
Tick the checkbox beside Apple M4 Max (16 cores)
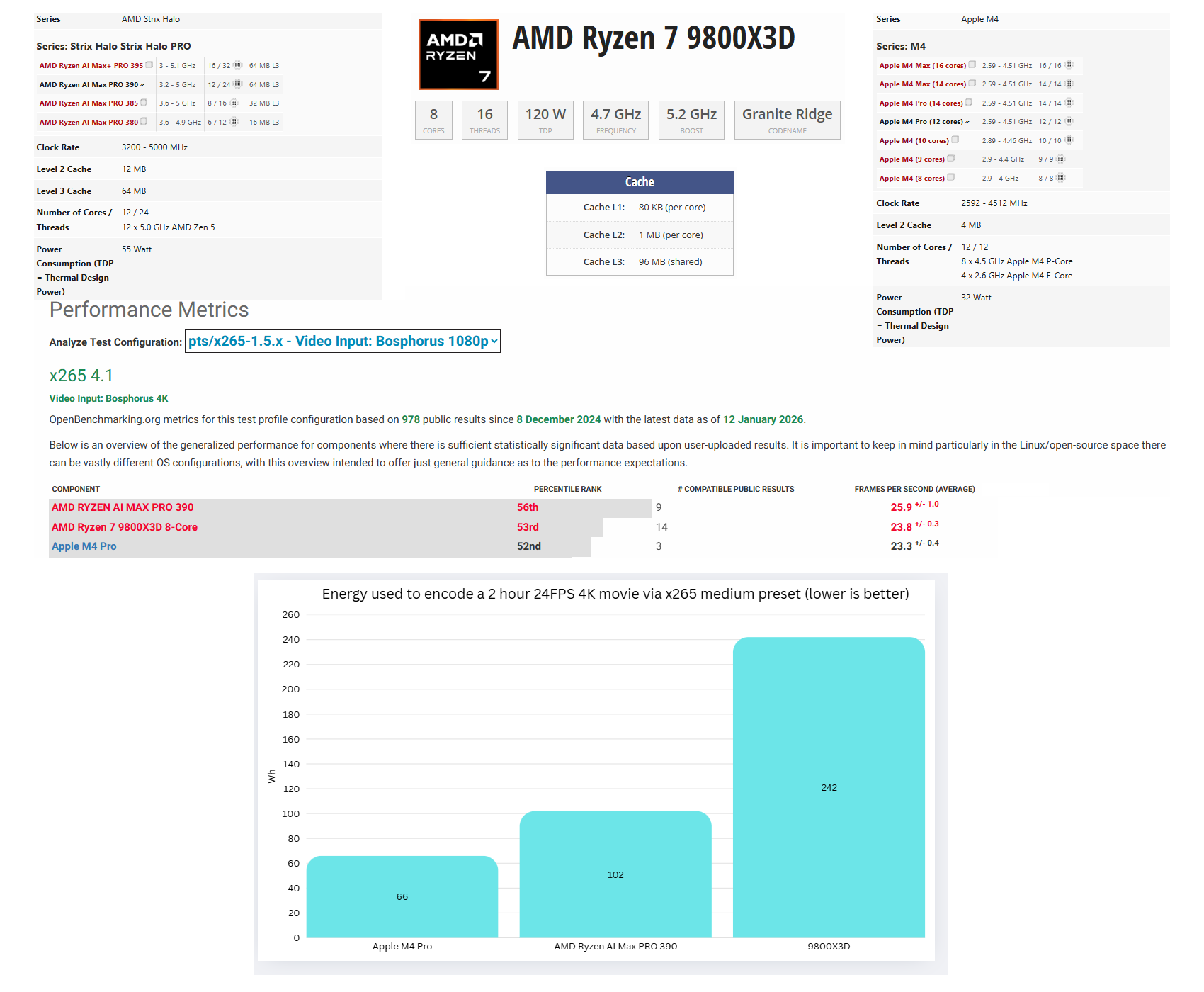(x=972, y=65)
